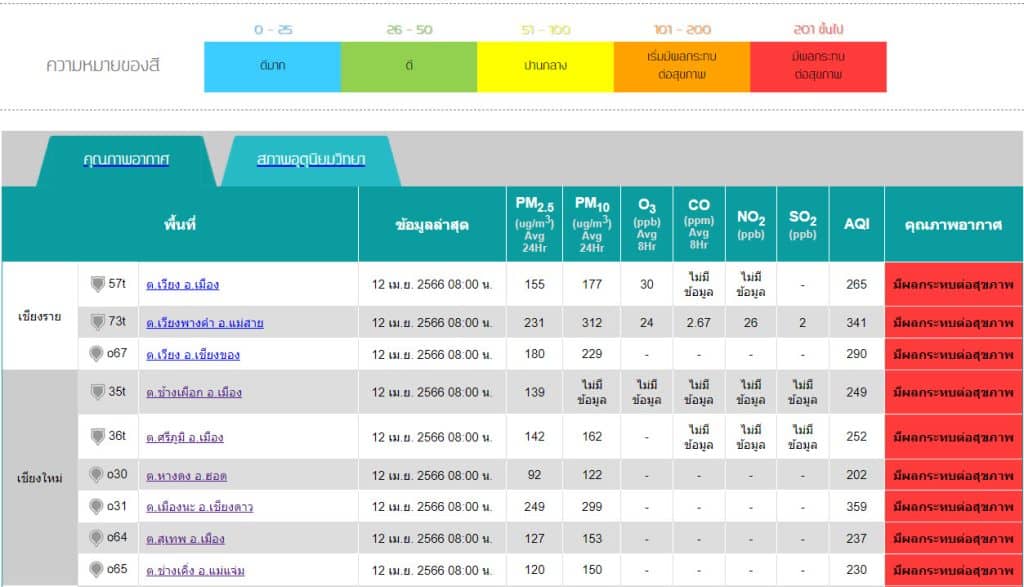Open the ต.ช้างเผือก อ.เมือง station link
Image resolution: width=1024 pixels, height=587 pixels.
(194, 393)
